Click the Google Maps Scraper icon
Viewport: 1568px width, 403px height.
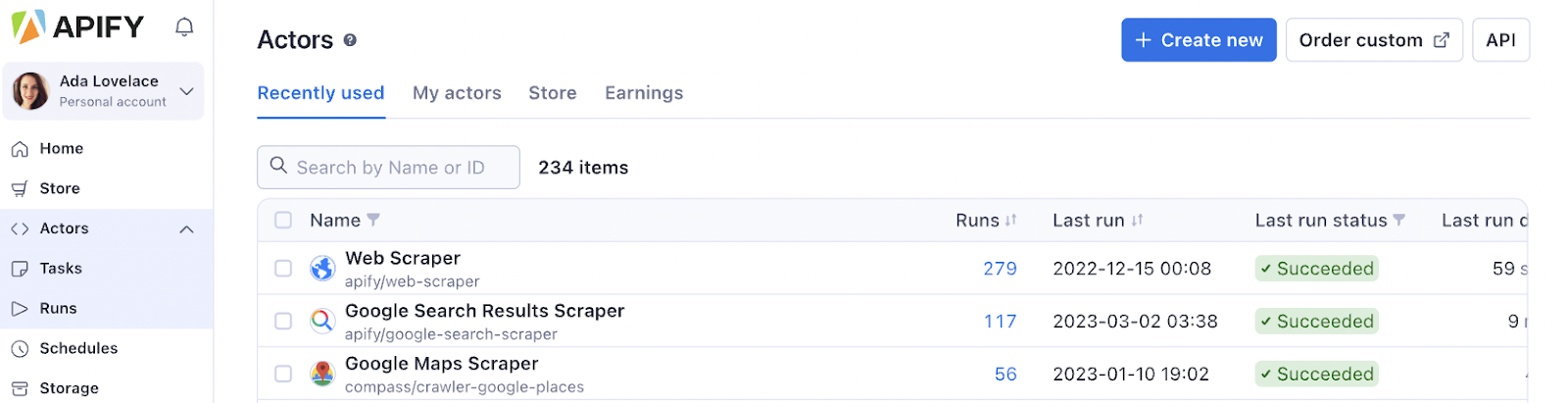point(322,374)
